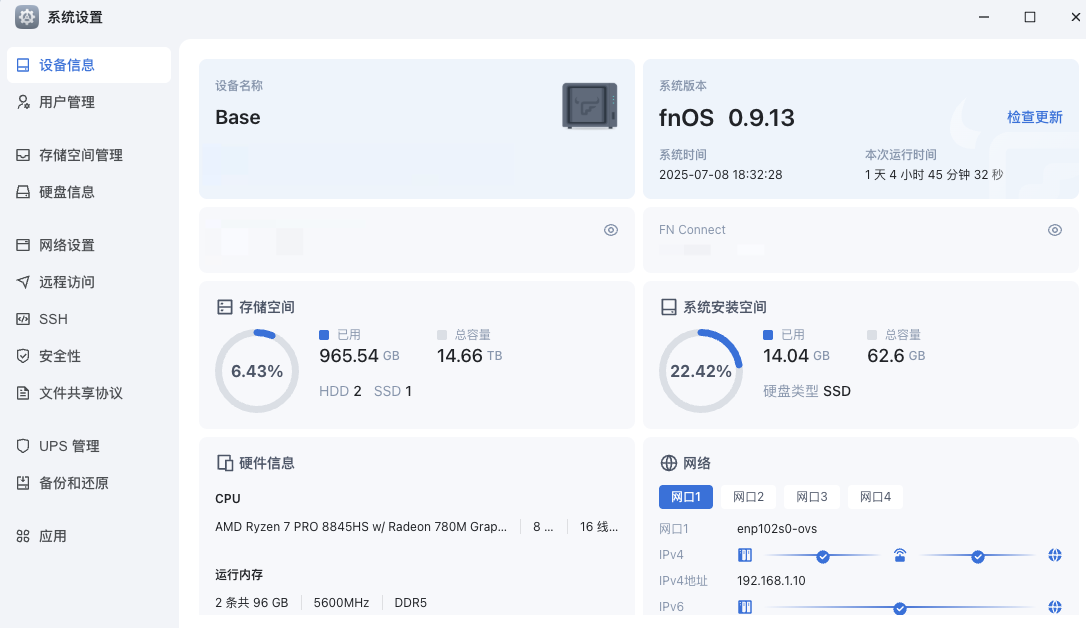The height and width of the screenshot is (628, 1086).
Task: Select the 网口4 network tab
Action: pos(875,497)
